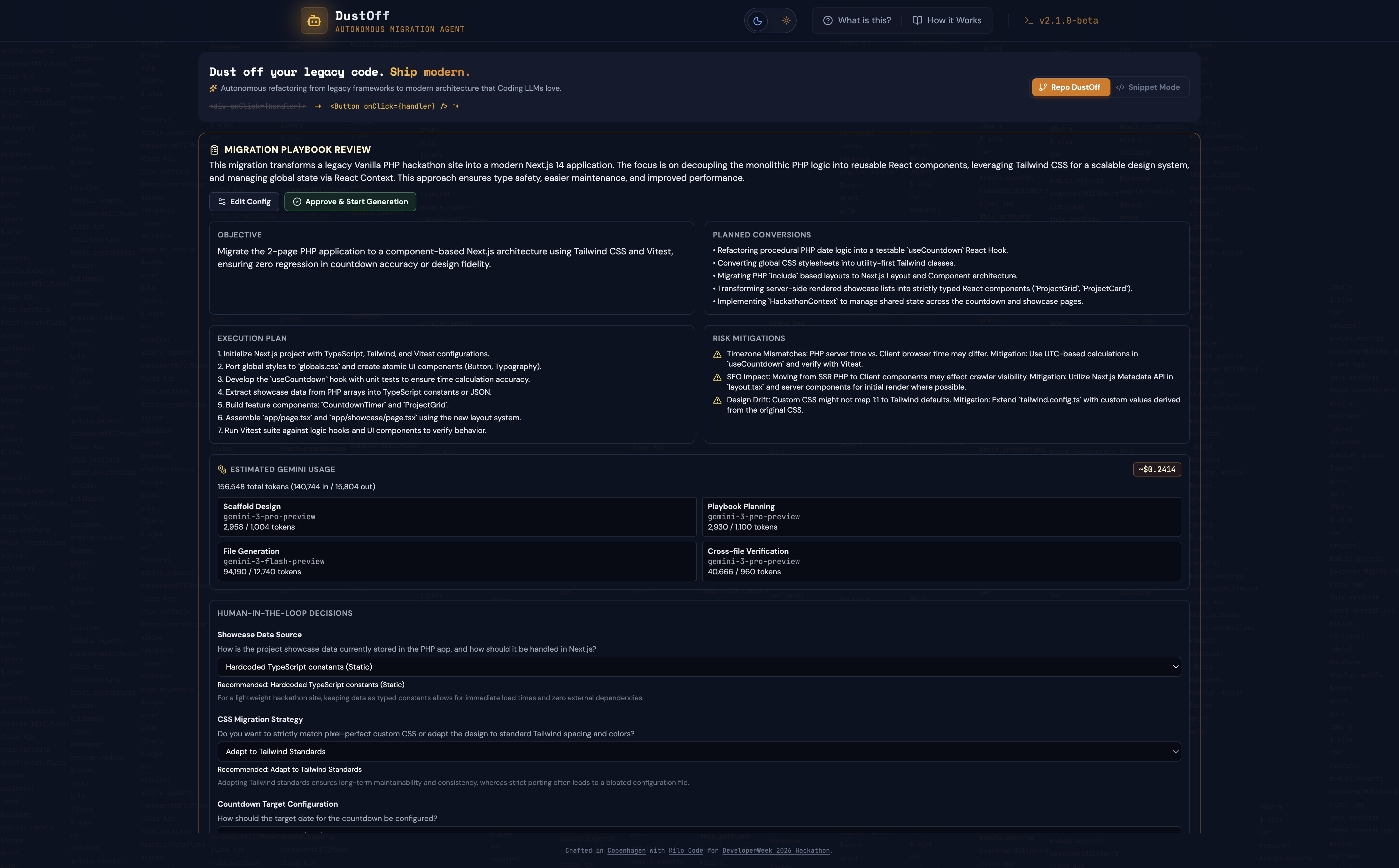
Task: Click the Estimated Gemini Usage coins icon
Action: 222,469
